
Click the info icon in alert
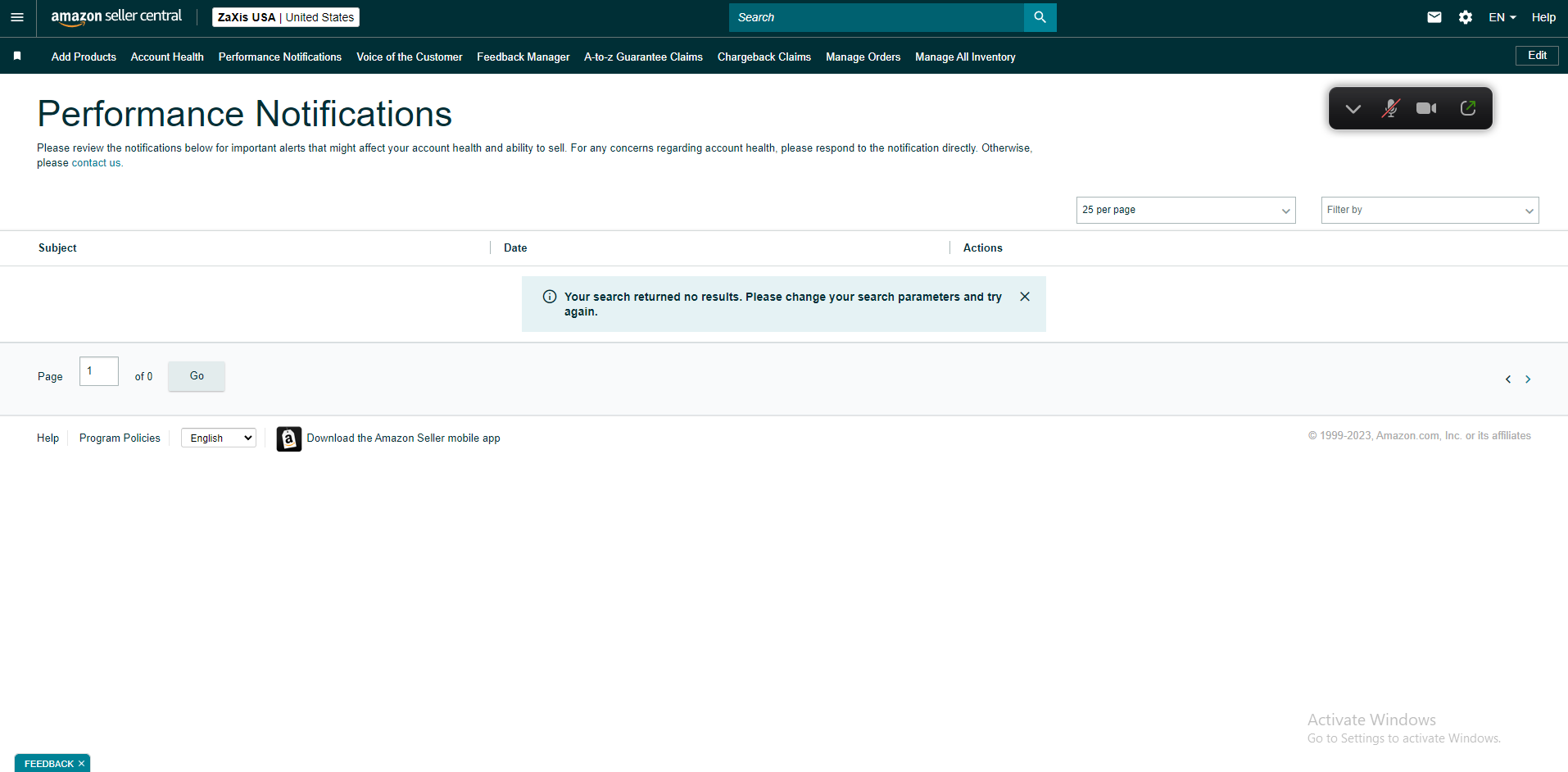550,297
